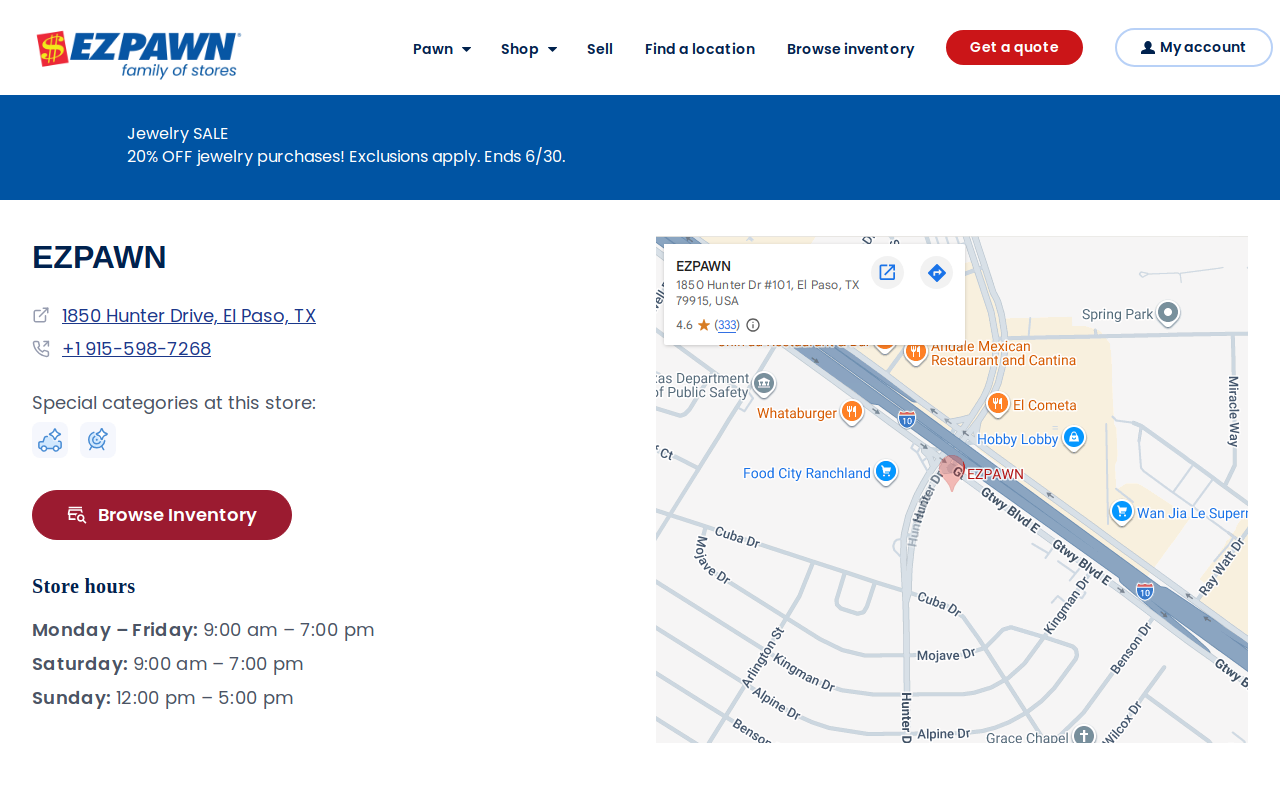This screenshot has width=1280, height=800.
Task: Click the Sunday 12:00 pm – 5:00 pm row
Action: click(163, 698)
